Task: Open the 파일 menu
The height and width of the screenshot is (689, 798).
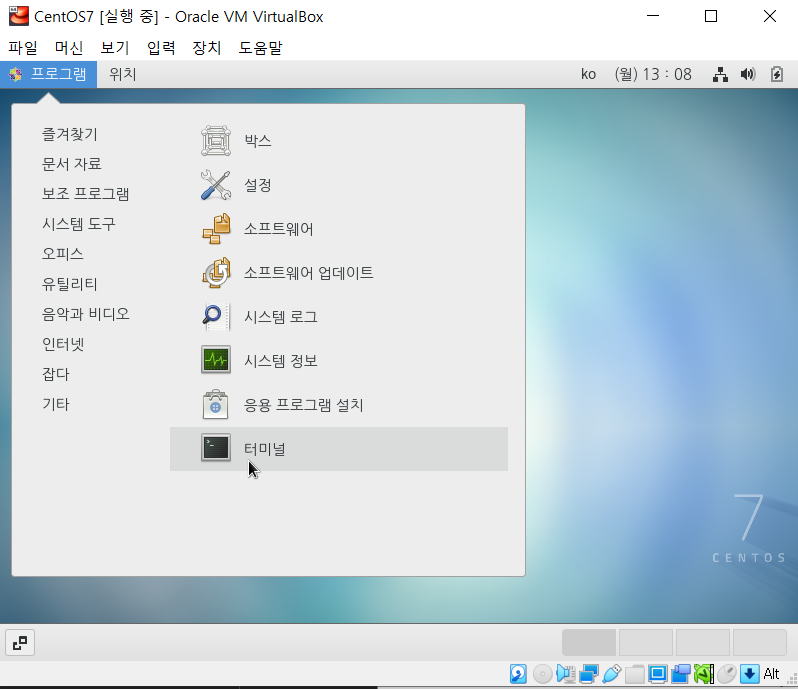Action: 23,48
